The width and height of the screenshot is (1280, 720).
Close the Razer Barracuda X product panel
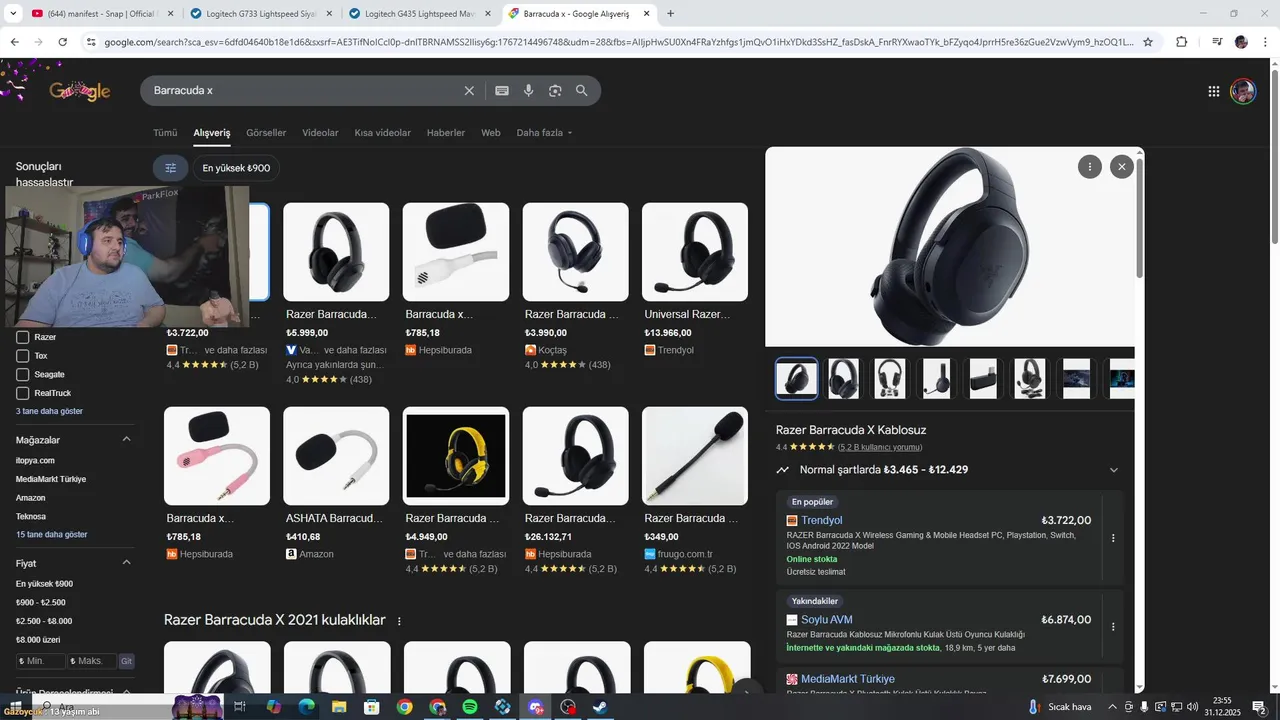[x=1122, y=167]
